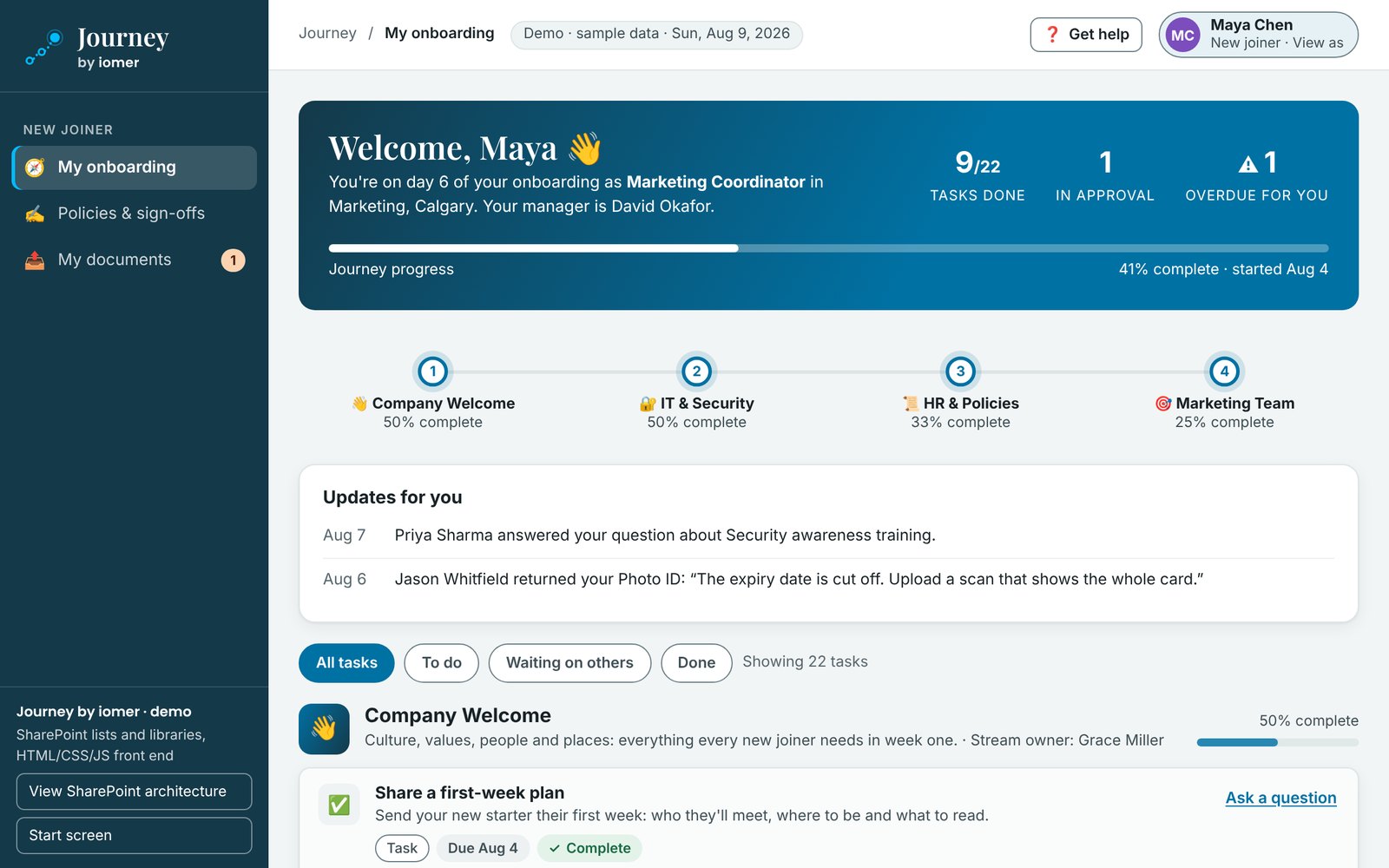The width and height of the screenshot is (1389, 868).
Task: Click the Get help button
Action: point(1086,35)
